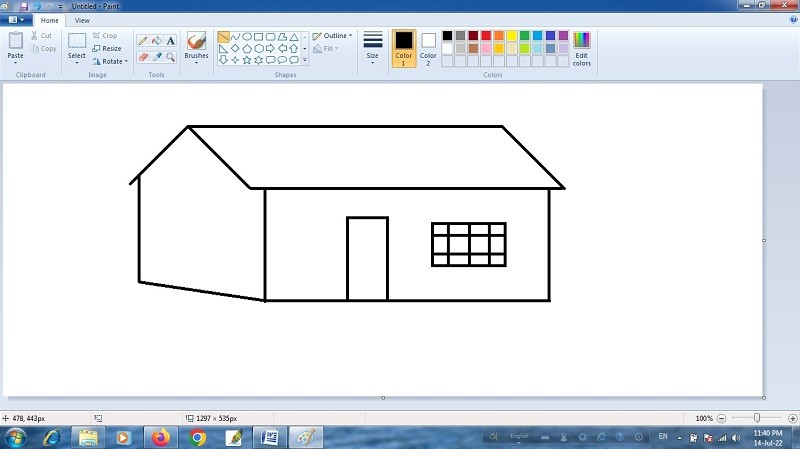This screenshot has height=449, width=800.
Task: Select the Fill with color bucket tool
Action: 156,41
